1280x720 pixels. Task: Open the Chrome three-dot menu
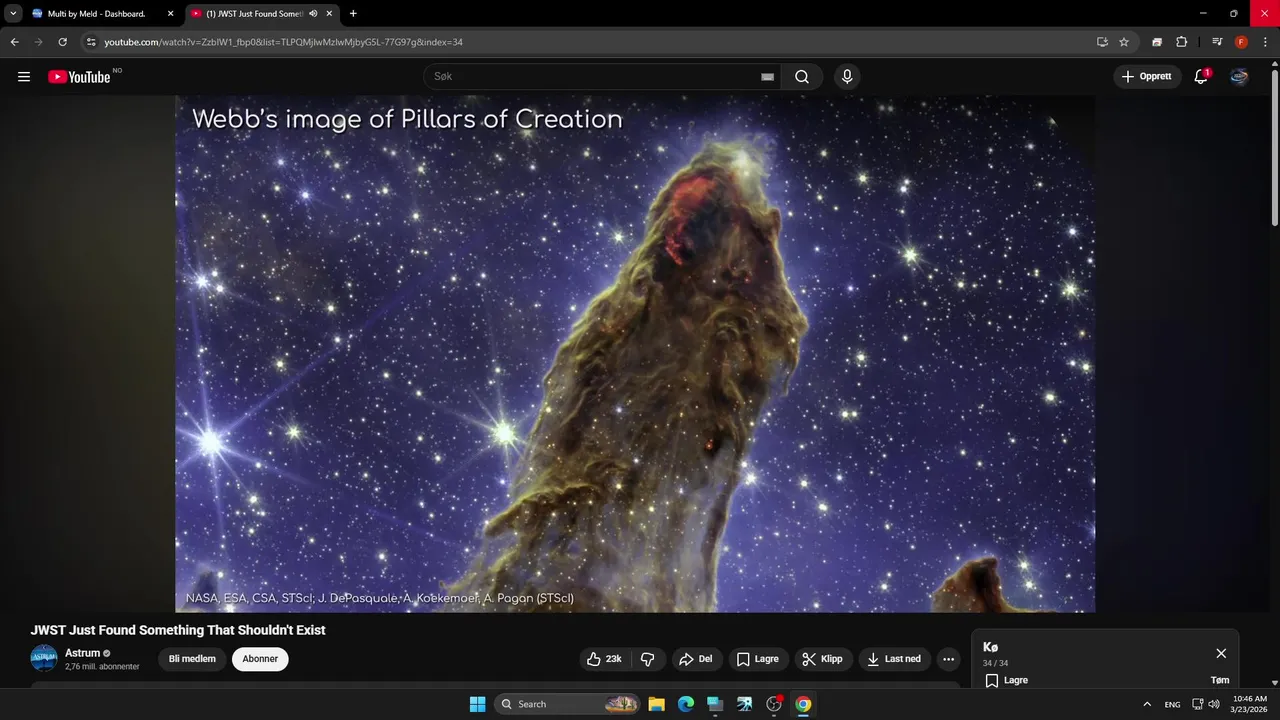coord(1265,42)
